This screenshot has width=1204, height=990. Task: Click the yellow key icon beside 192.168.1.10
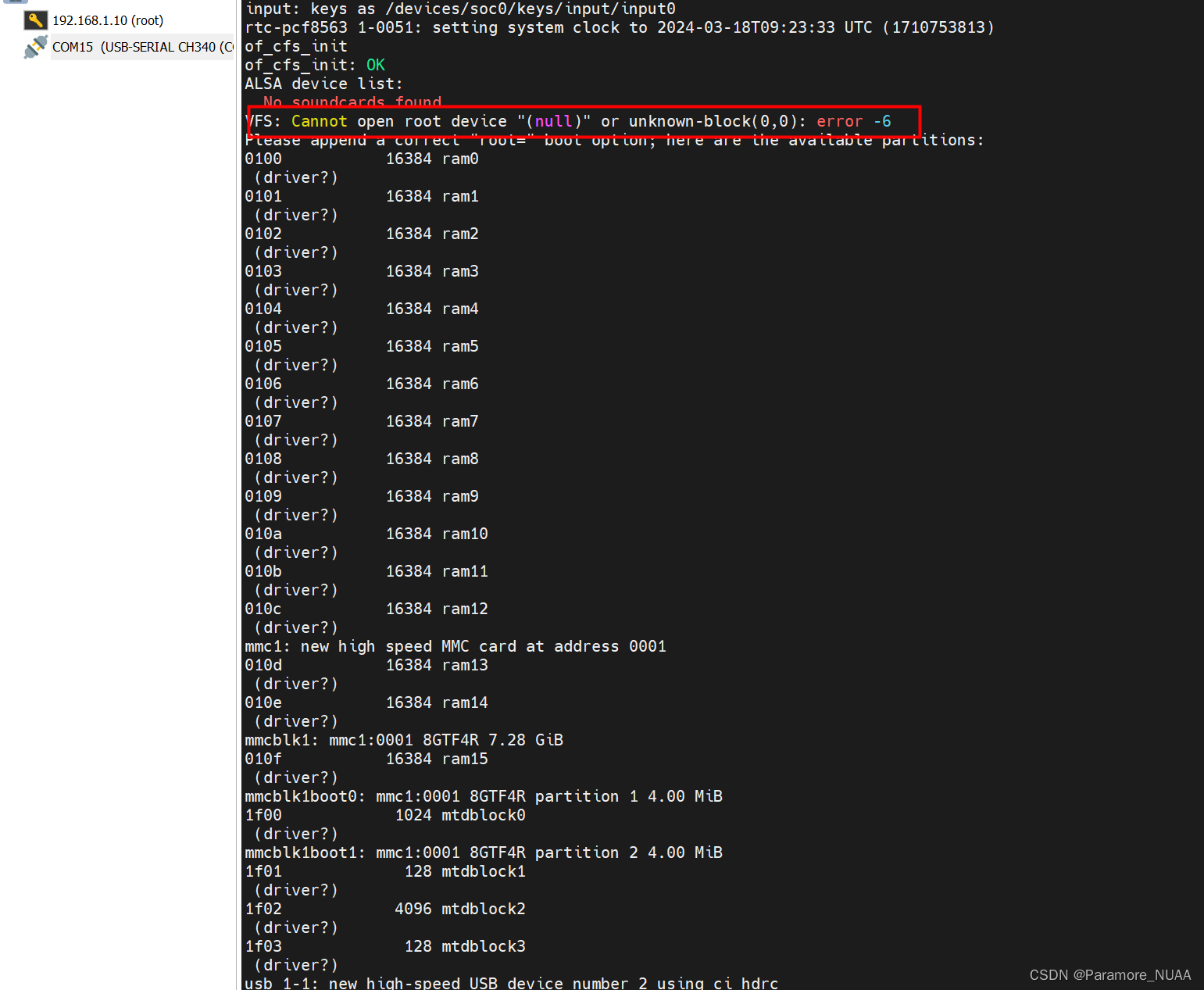click(x=34, y=20)
